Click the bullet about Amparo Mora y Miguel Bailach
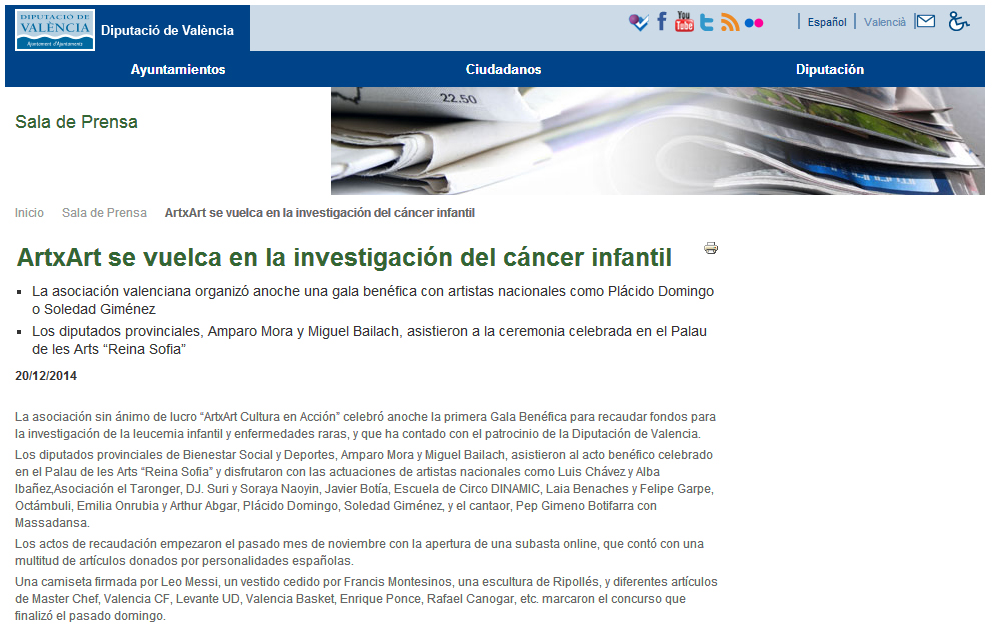Viewport: 992px width, 644px height. pyautogui.click(x=369, y=340)
